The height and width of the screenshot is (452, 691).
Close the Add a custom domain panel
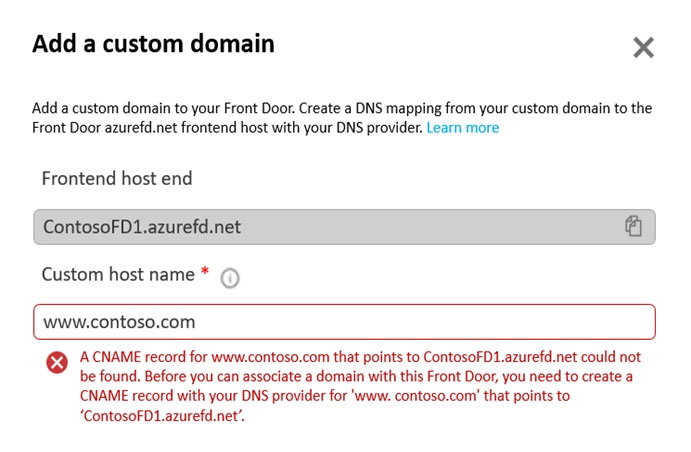(643, 48)
